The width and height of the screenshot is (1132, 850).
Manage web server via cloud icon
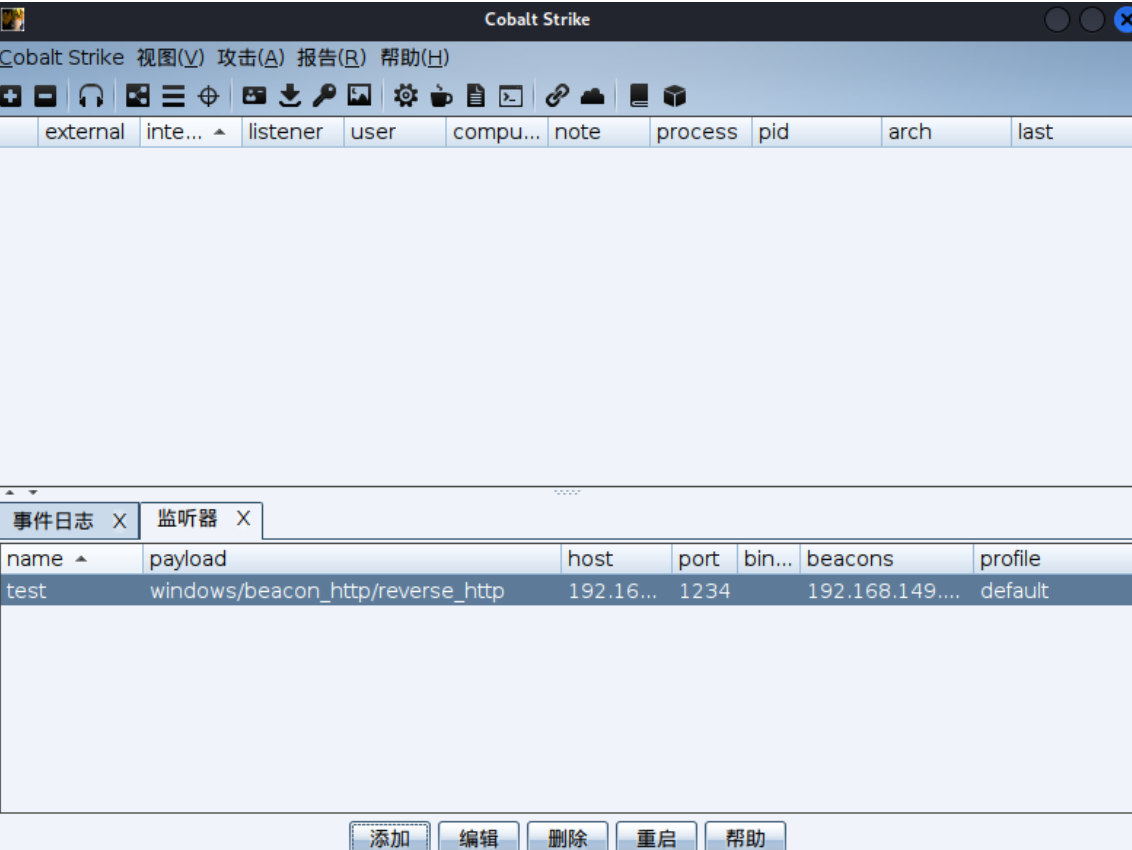coord(592,96)
